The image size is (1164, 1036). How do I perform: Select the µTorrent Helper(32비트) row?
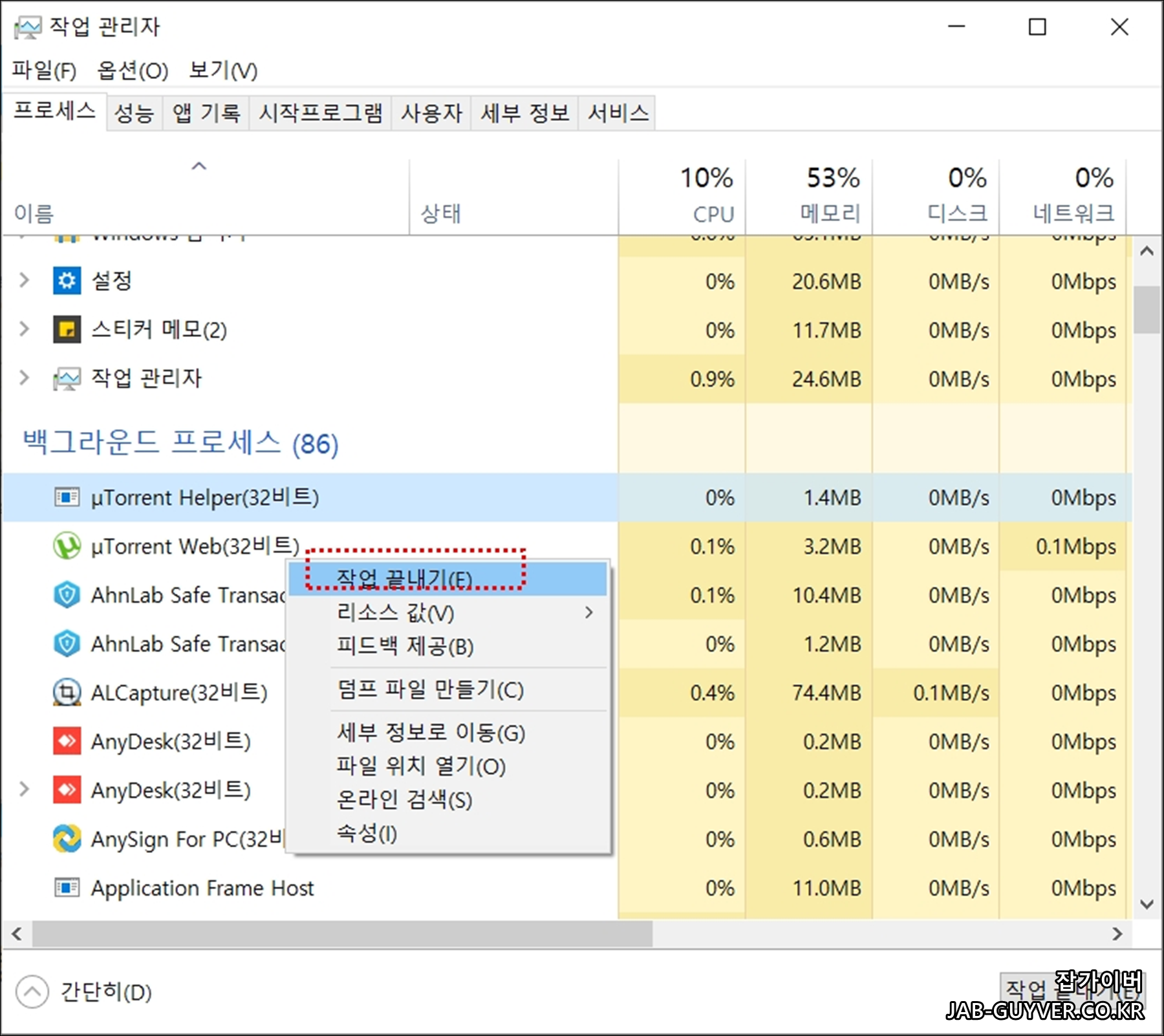click(568, 497)
